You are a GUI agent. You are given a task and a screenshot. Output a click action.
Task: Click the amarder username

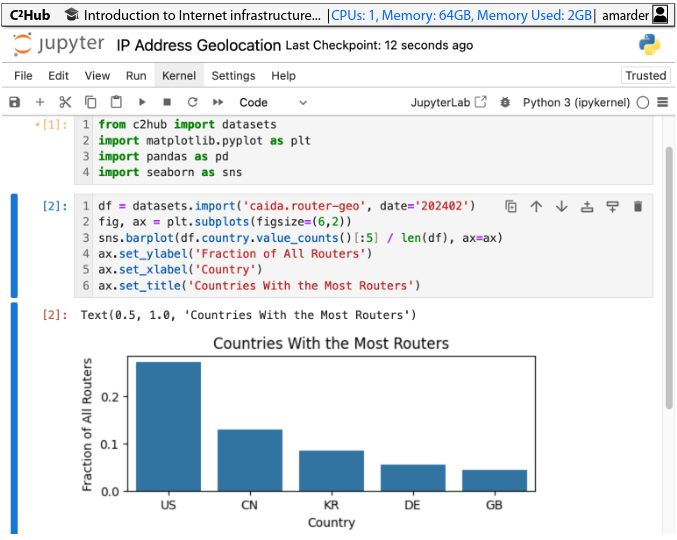coord(625,16)
